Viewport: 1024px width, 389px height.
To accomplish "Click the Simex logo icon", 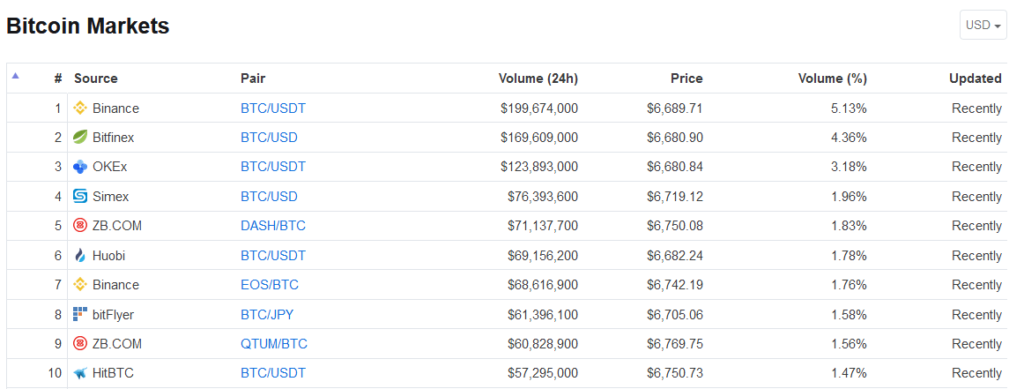I will [x=80, y=196].
